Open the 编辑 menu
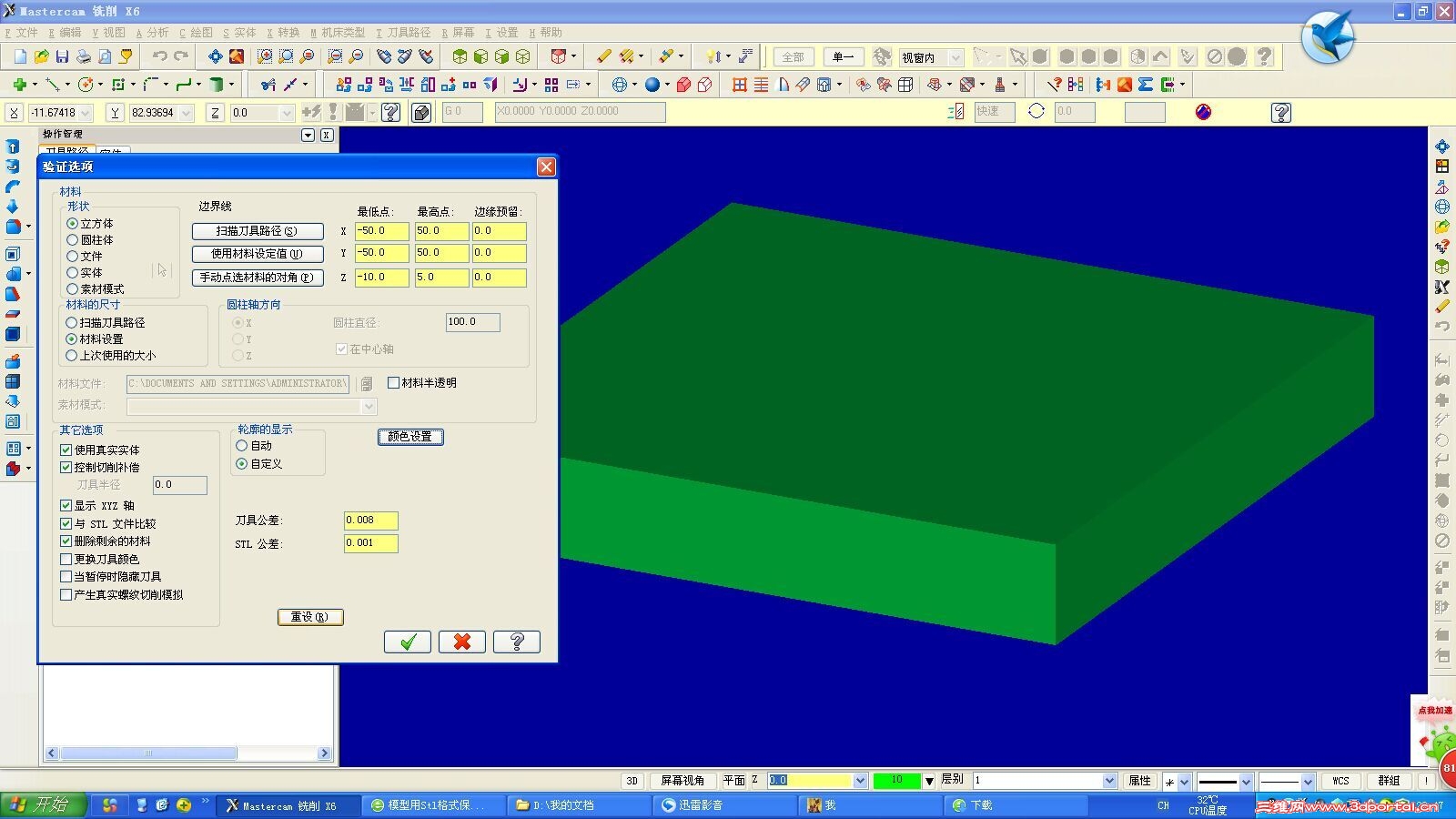 pyautogui.click(x=65, y=33)
